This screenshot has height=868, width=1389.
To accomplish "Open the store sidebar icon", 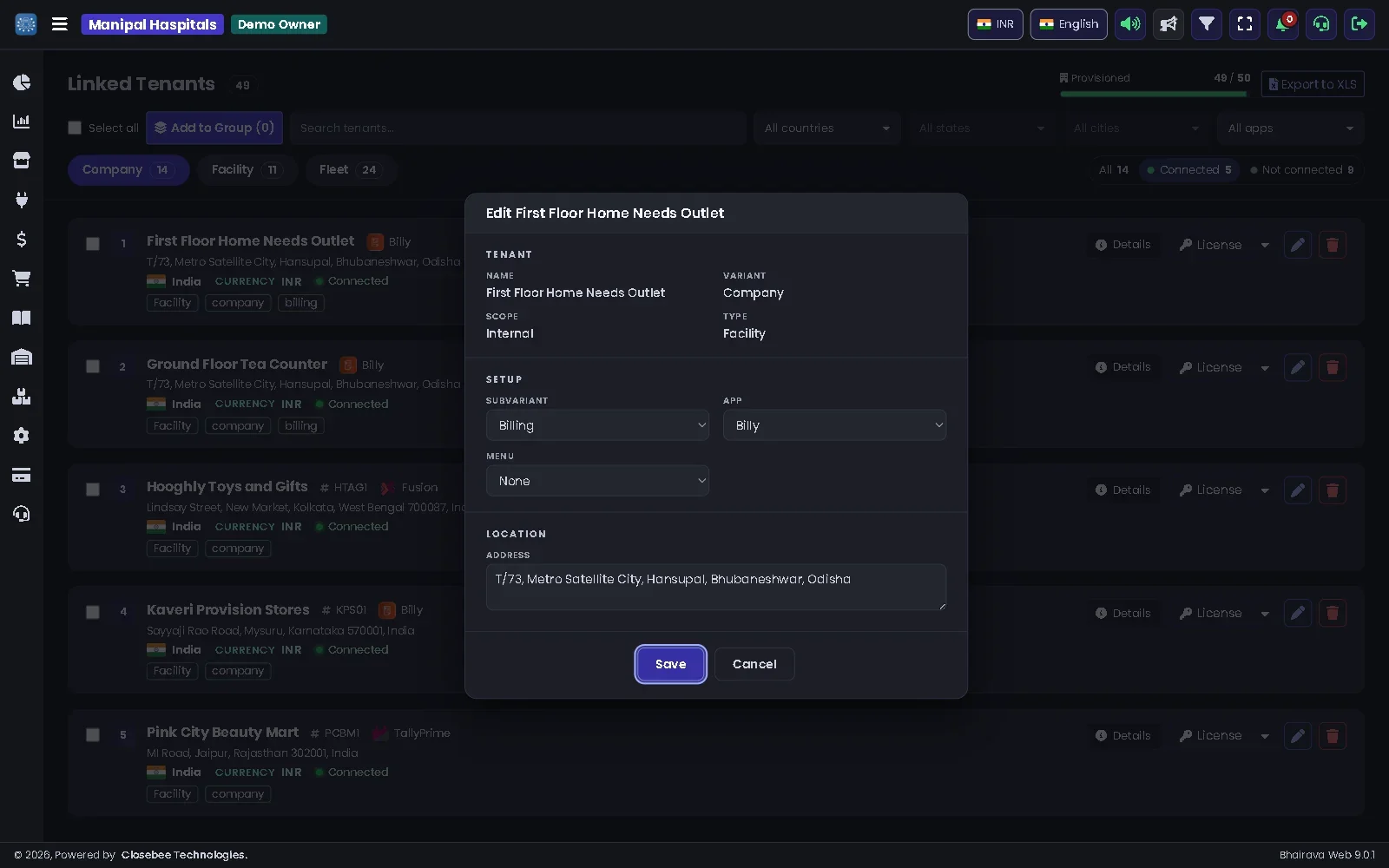I will [22, 161].
